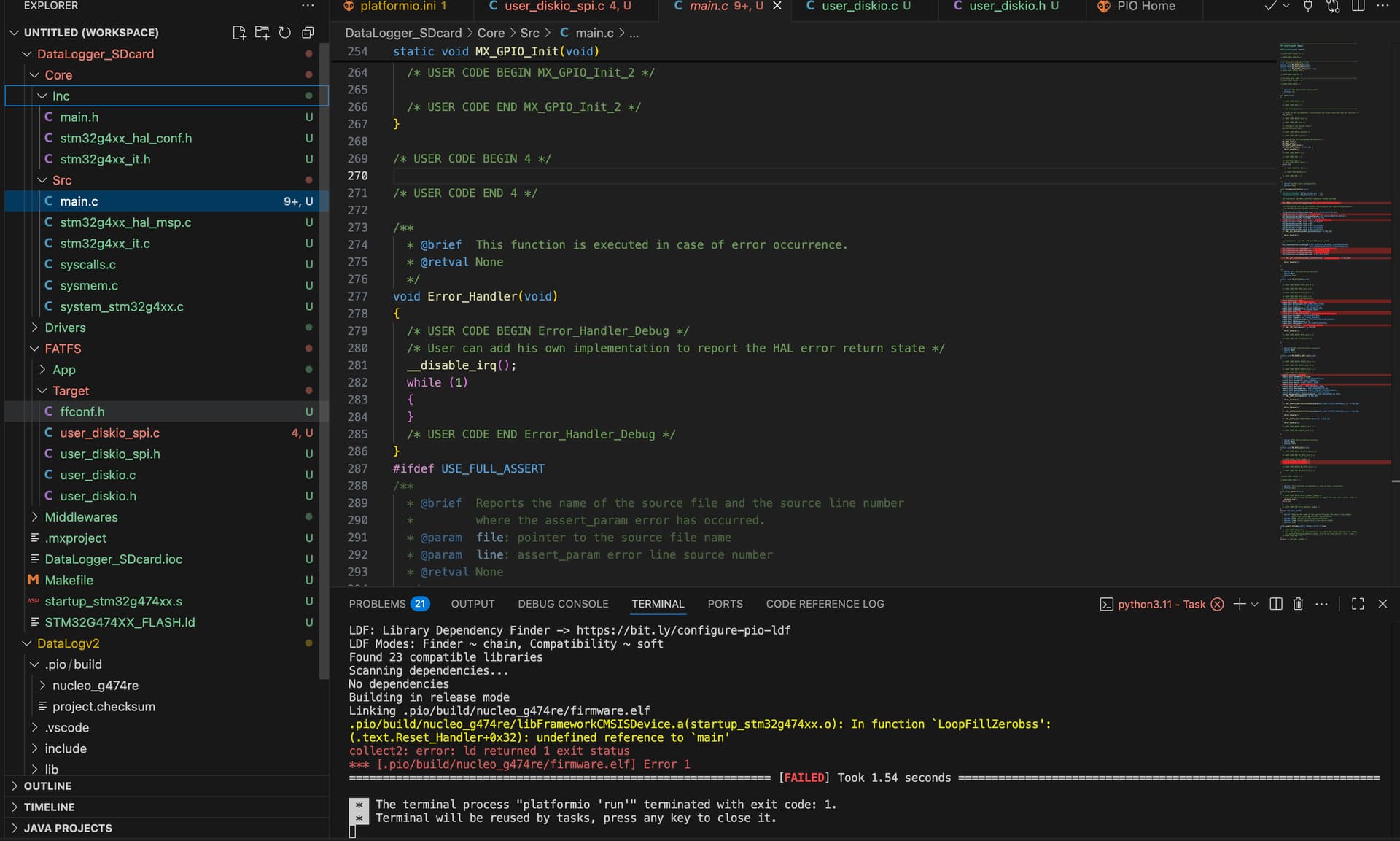The height and width of the screenshot is (841, 1400).
Task: Split the editor to the right
Action: pos(1358,6)
